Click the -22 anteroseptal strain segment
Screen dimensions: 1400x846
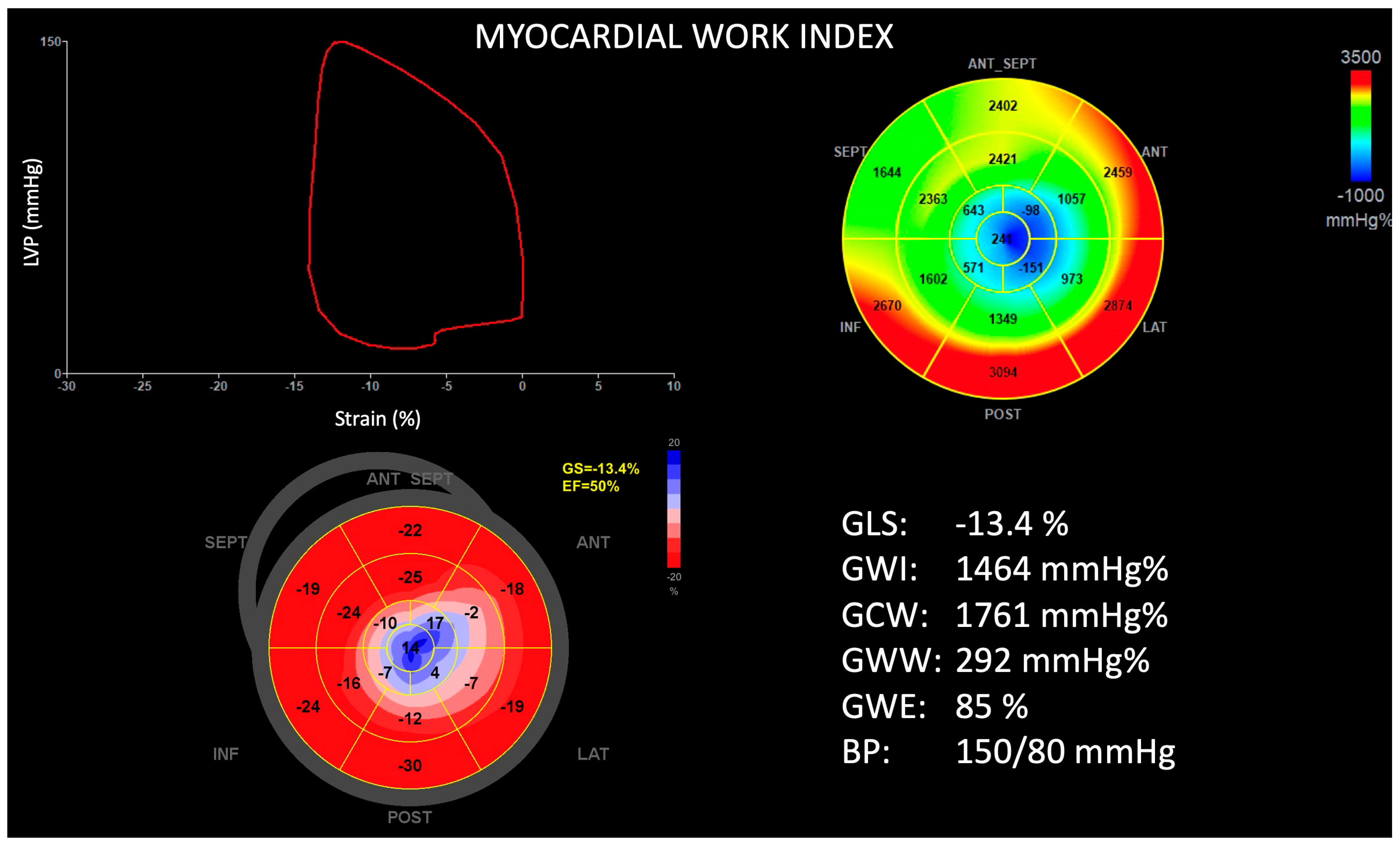410,530
